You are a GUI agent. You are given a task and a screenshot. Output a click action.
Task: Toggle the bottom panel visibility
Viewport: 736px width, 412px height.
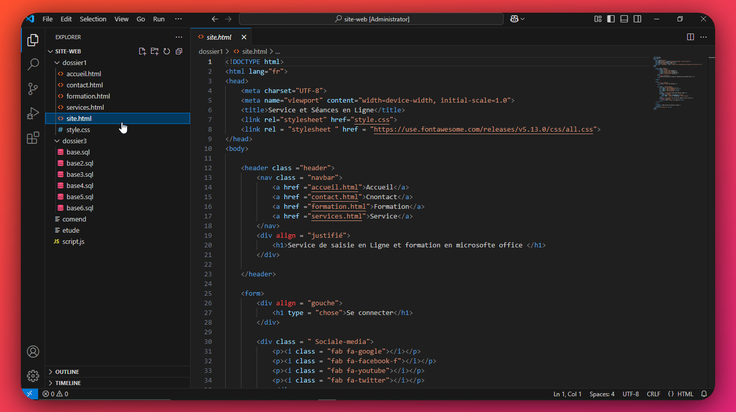pyautogui.click(x=624, y=19)
